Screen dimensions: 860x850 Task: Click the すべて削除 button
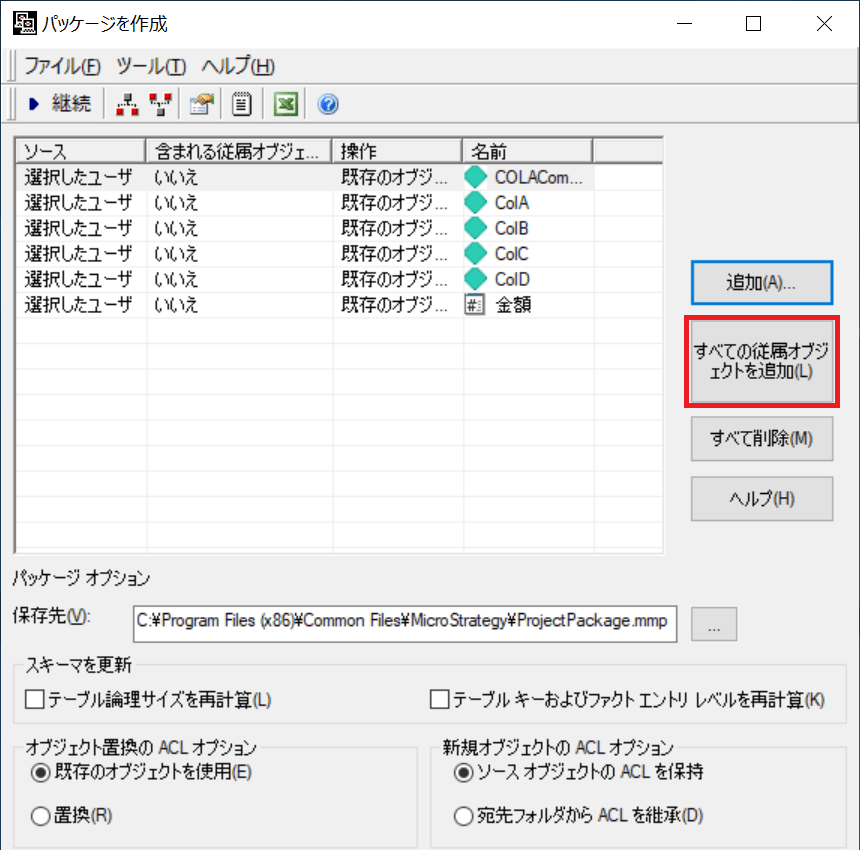762,439
